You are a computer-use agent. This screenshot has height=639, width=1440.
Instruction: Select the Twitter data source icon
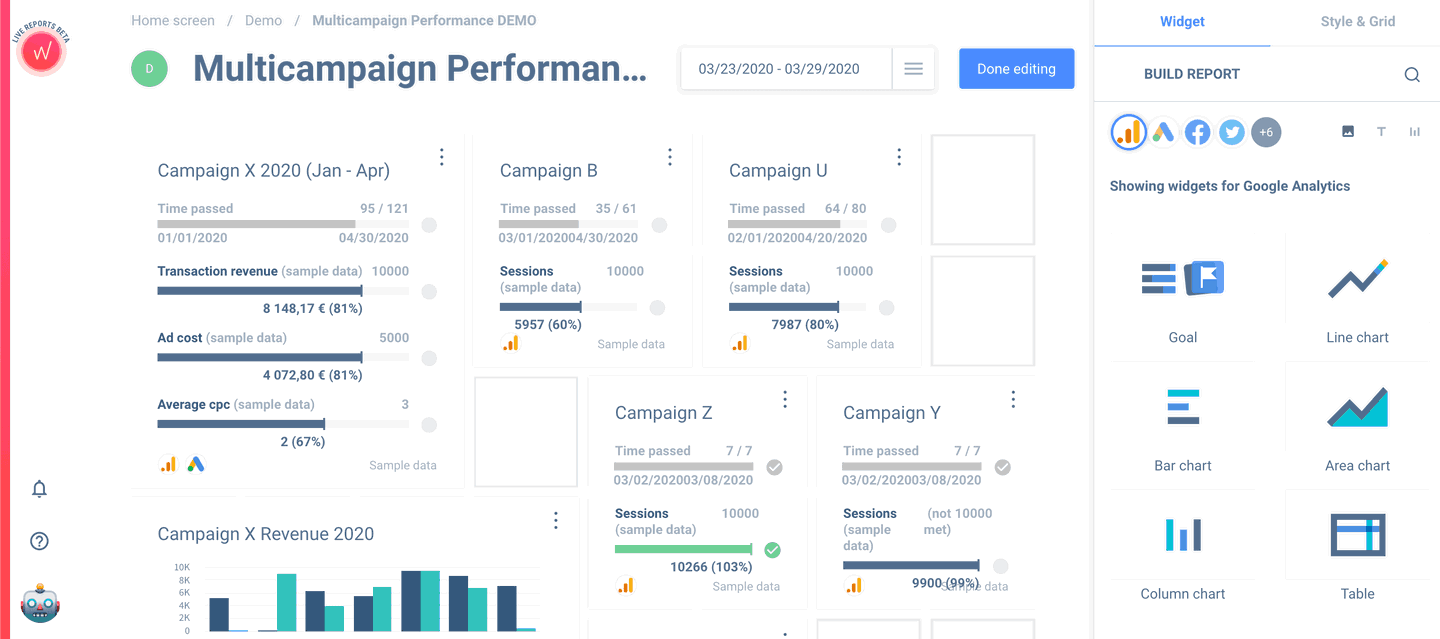(x=1231, y=131)
